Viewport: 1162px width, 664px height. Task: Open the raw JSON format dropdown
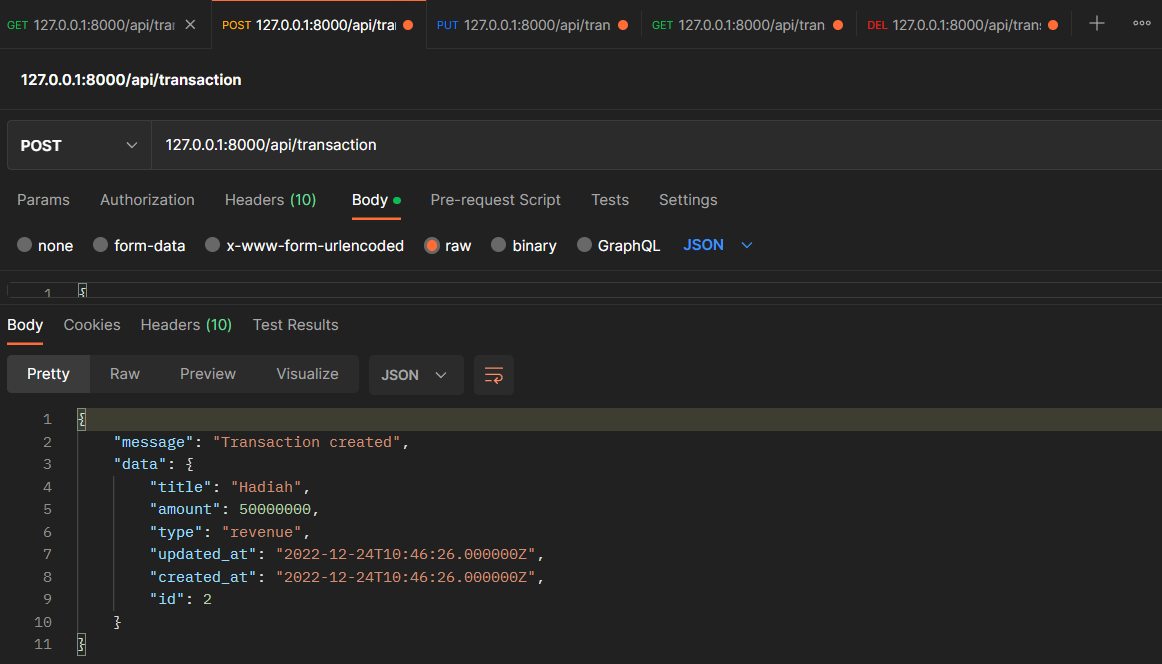pos(717,245)
